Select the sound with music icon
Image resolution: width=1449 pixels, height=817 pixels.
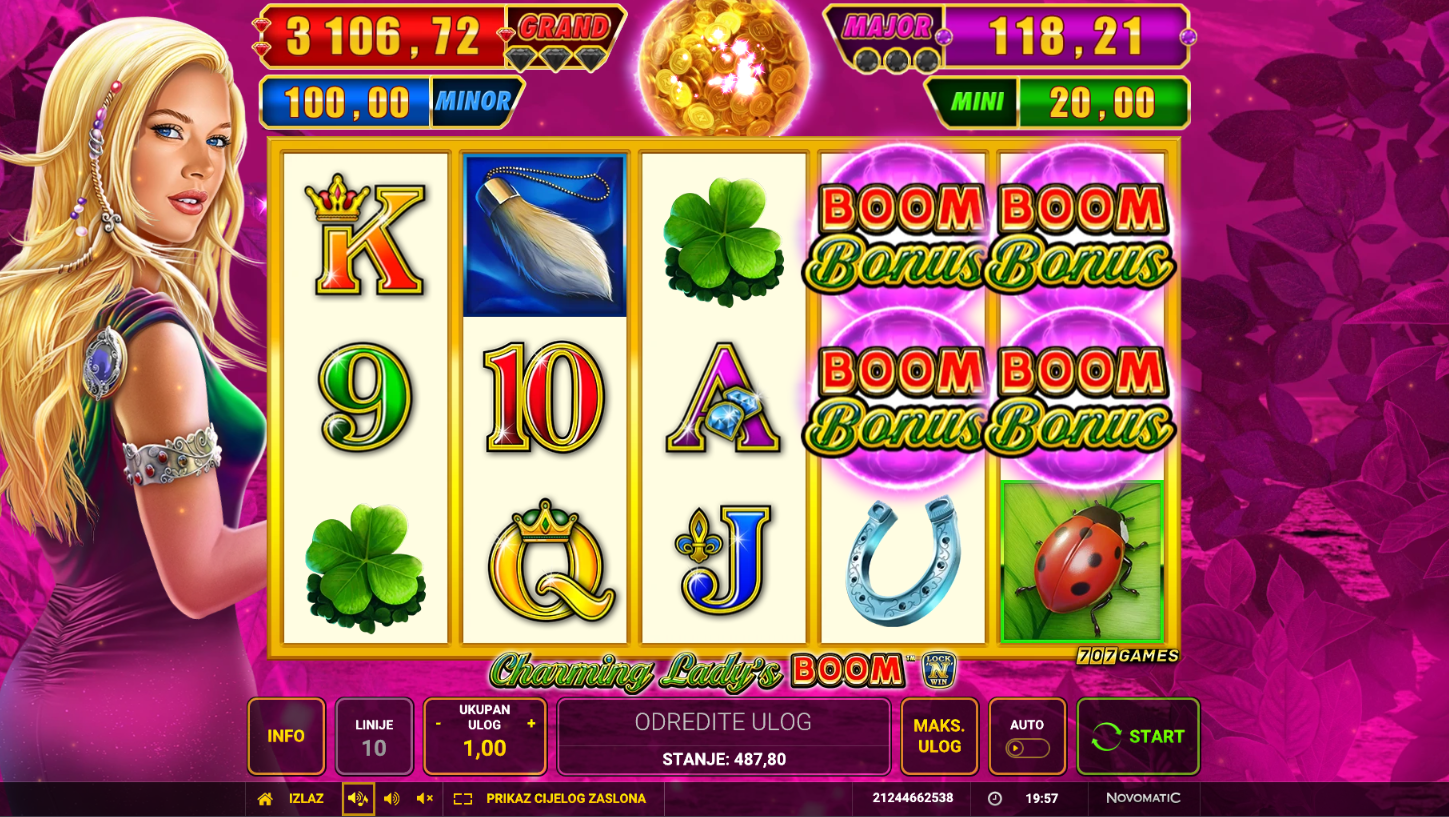click(x=358, y=799)
